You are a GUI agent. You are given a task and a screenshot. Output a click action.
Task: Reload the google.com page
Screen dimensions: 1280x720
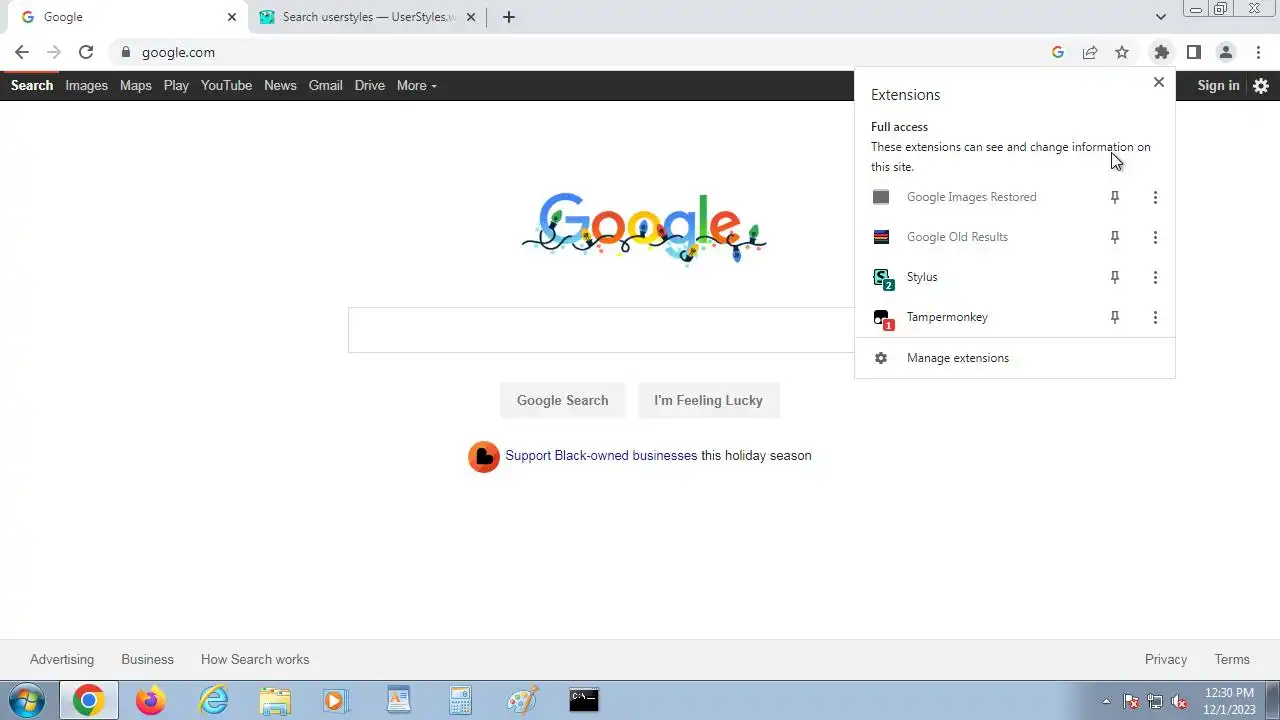click(x=86, y=52)
